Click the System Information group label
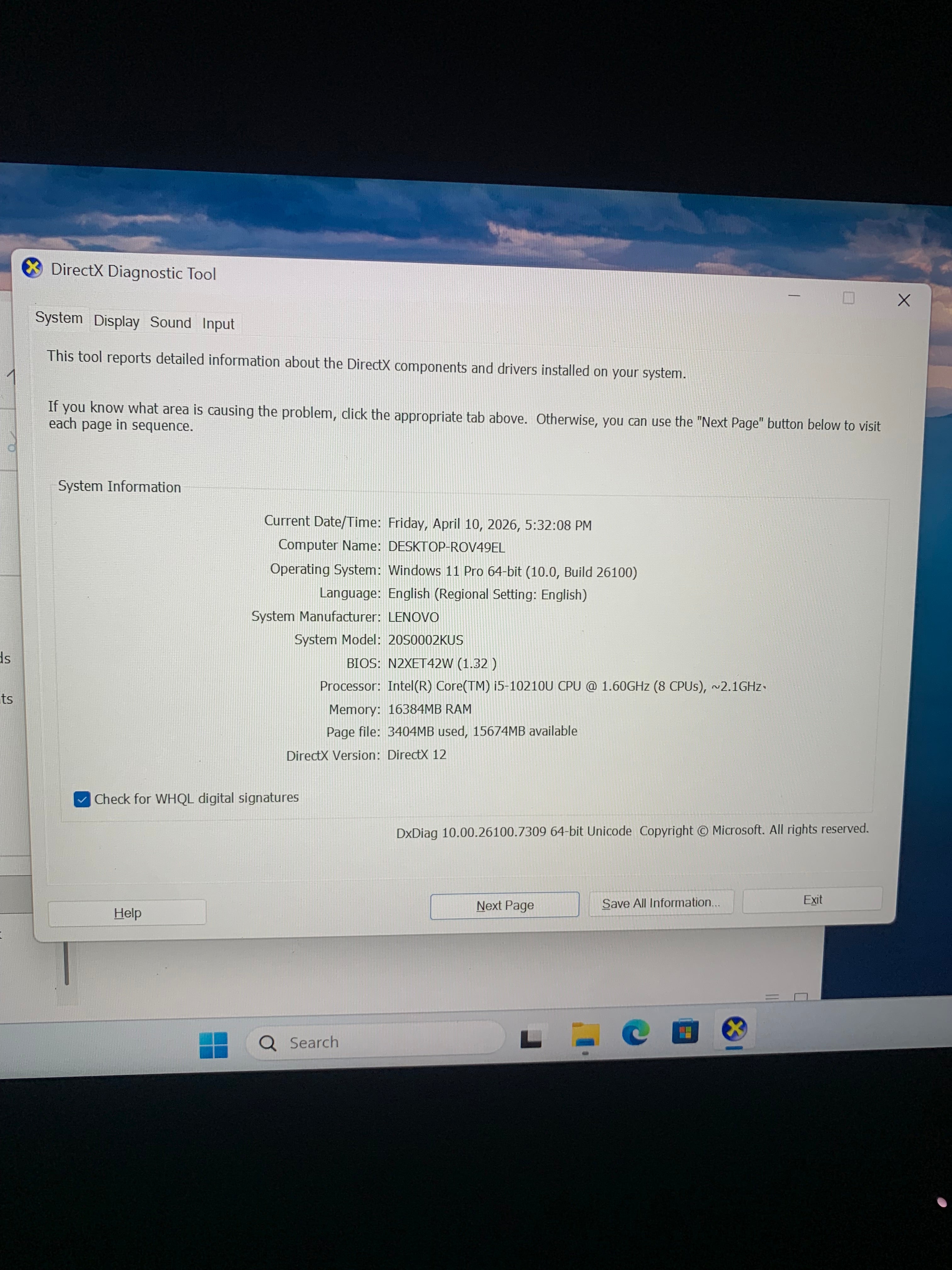Image resolution: width=952 pixels, height=1270 pixels. 119,486
